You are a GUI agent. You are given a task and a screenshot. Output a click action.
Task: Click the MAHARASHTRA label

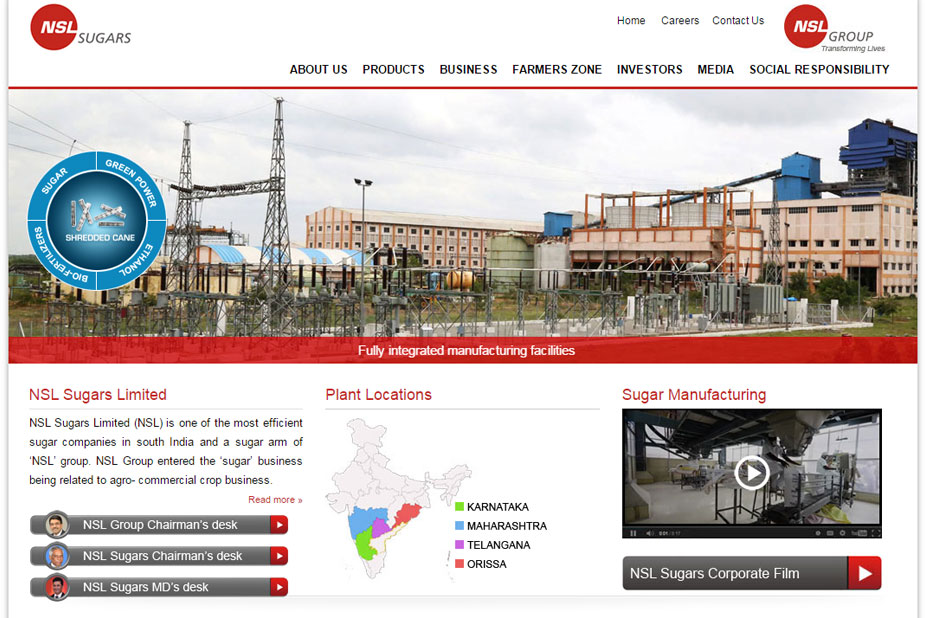click(x=507, y=526)
